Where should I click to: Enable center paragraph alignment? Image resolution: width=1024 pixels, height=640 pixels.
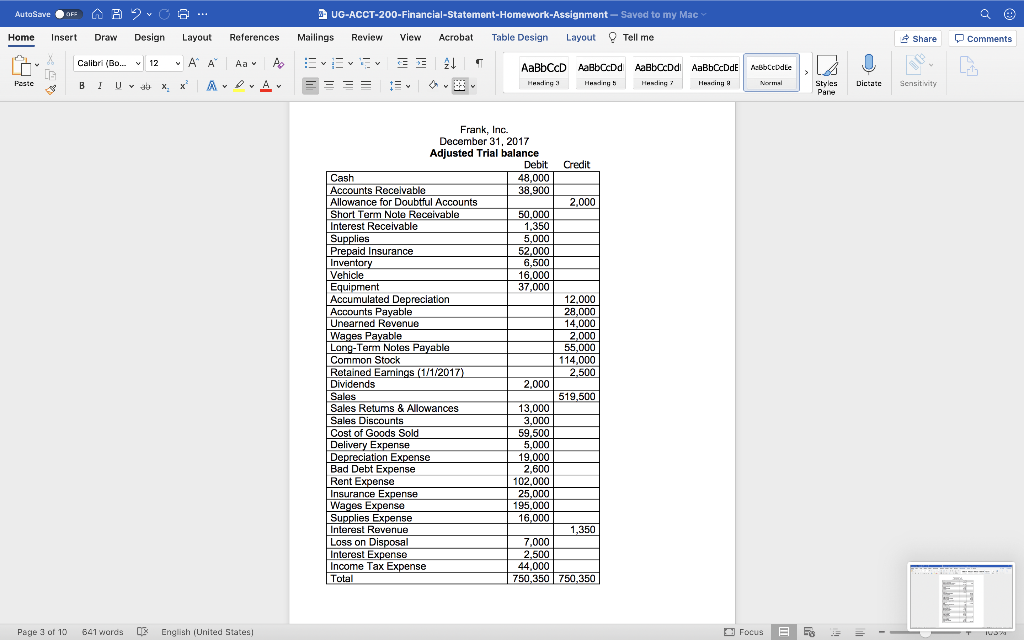point(329,86)
